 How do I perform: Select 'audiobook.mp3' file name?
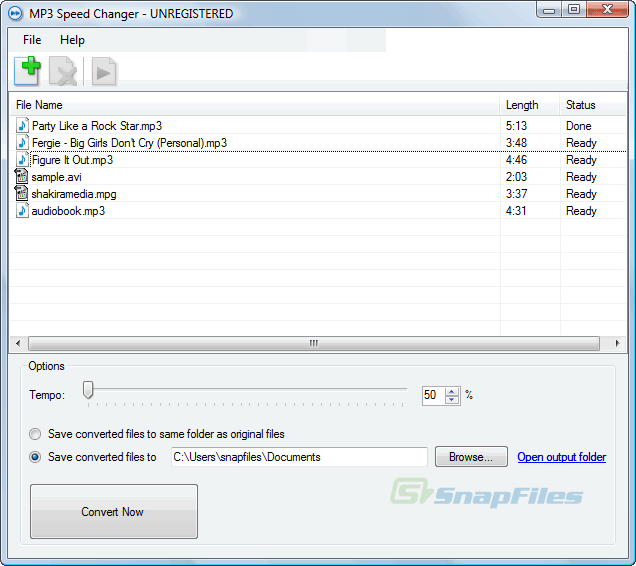pyautogui.click(x=68, y=211)
